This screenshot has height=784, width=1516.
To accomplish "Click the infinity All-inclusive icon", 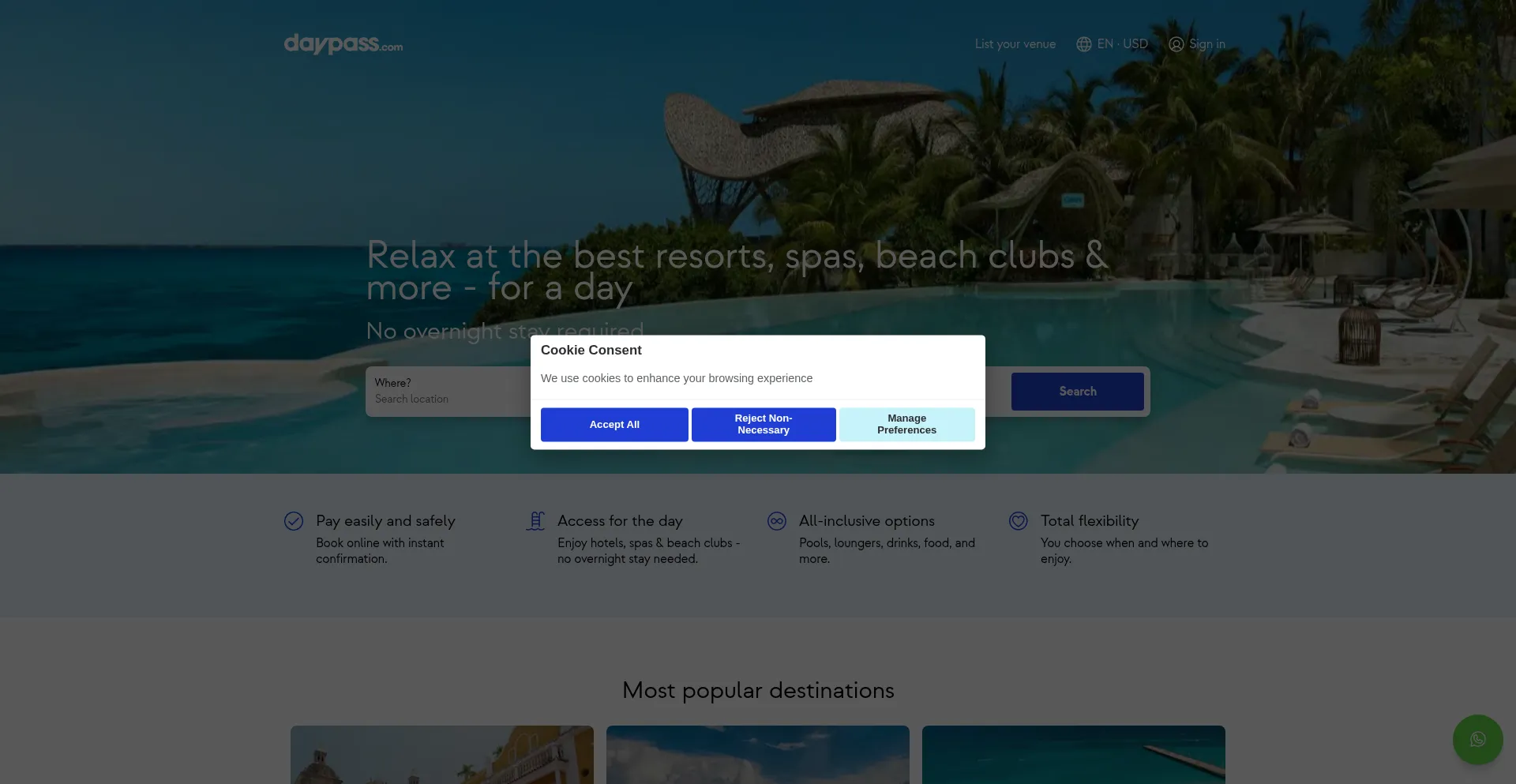I will coord(776,521).
